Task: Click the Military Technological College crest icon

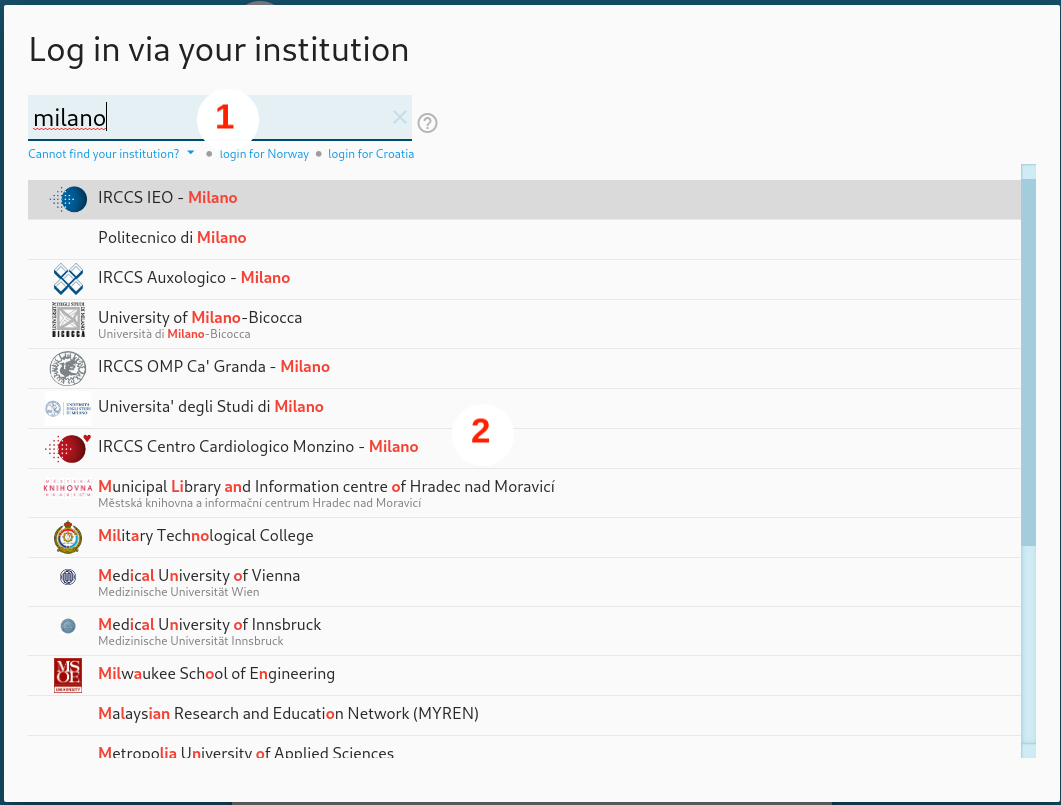Action: click(68, 537)
